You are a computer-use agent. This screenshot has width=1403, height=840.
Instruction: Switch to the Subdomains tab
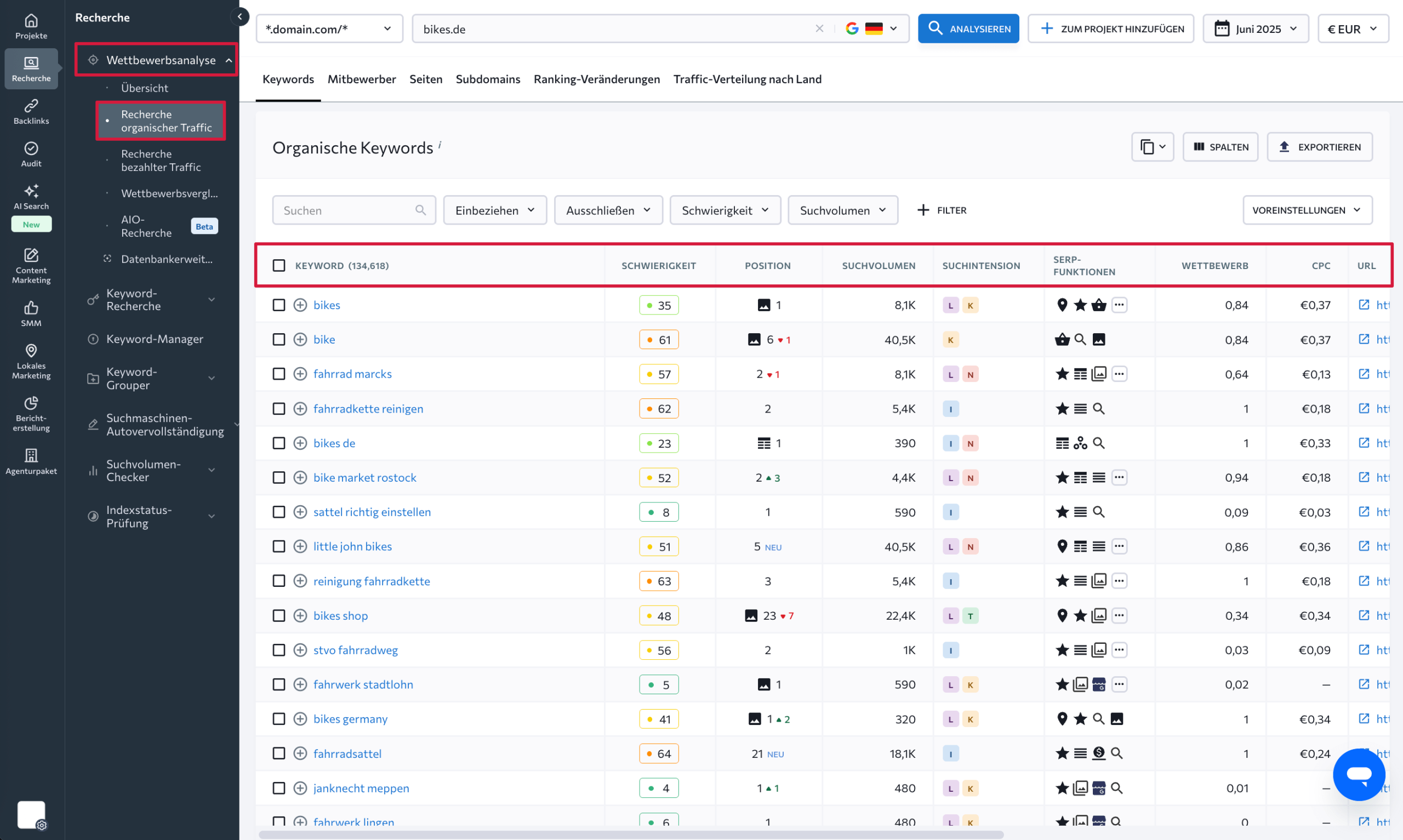click(x=488, y=79)
